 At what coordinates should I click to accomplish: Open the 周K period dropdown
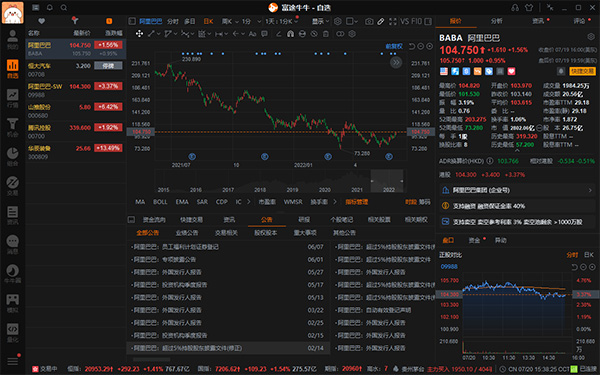(x=230, y=21)
